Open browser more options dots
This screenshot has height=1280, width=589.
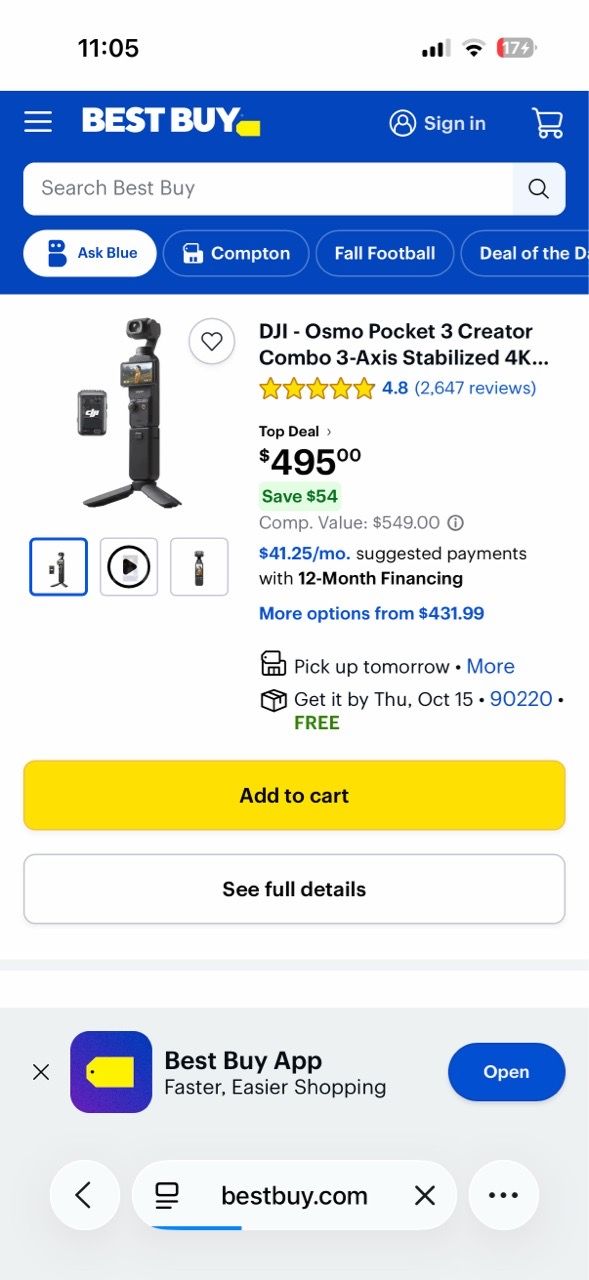click(x=503, y=1195)
